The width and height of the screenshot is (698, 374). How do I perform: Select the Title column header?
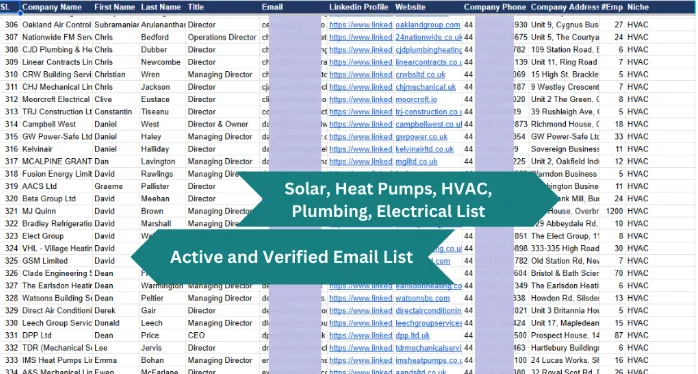[196, 7]
